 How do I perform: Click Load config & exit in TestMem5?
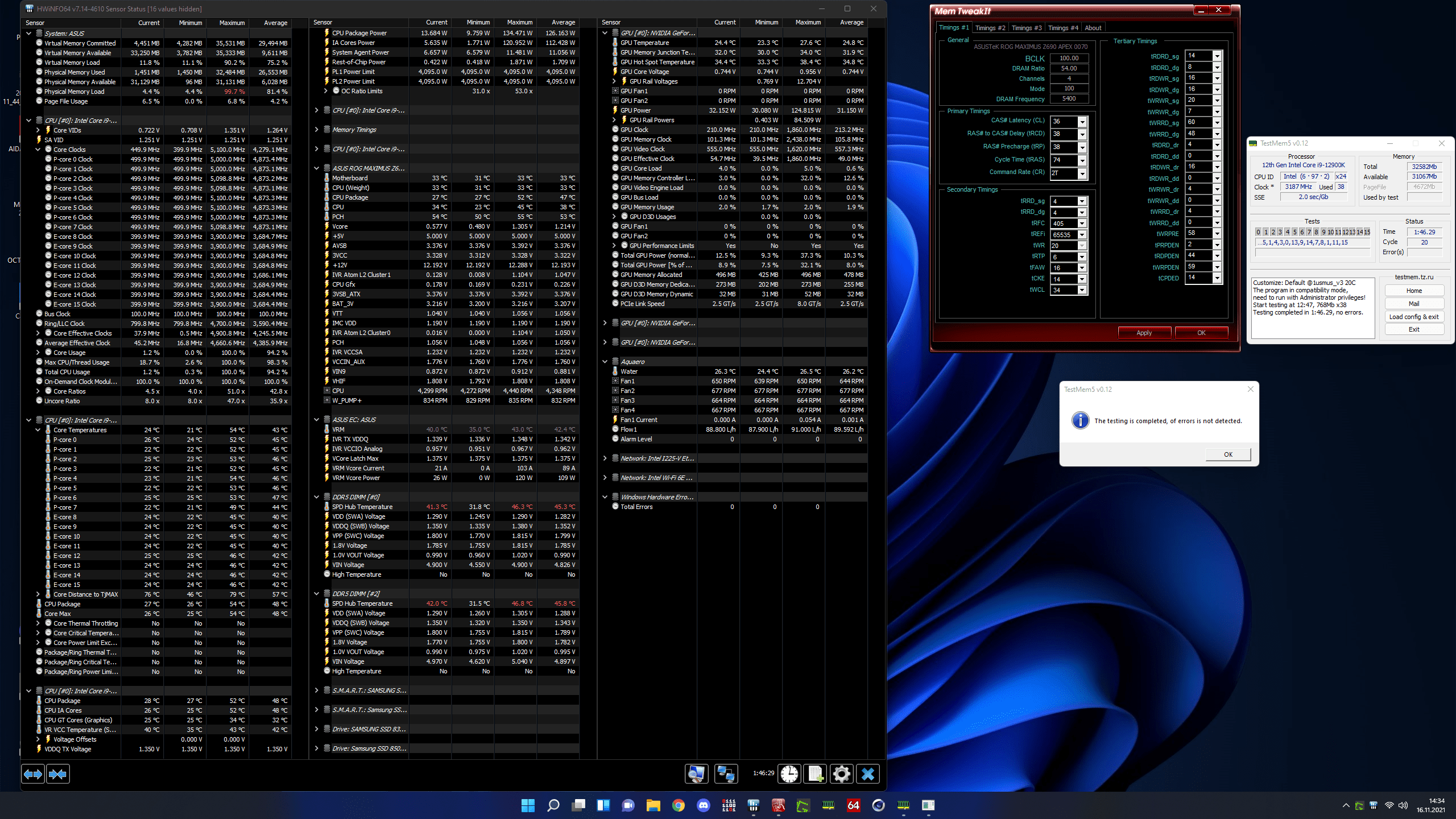coord(1414,317)
